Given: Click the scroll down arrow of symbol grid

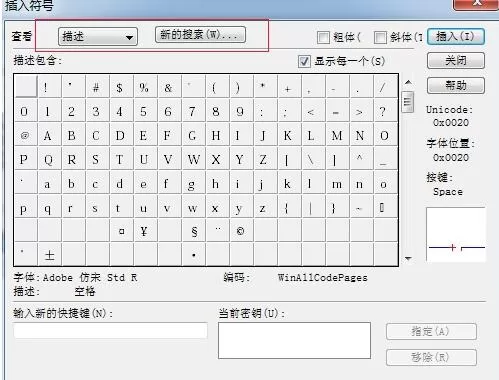Looking at the screenshot, I should [x=408, y=258].
